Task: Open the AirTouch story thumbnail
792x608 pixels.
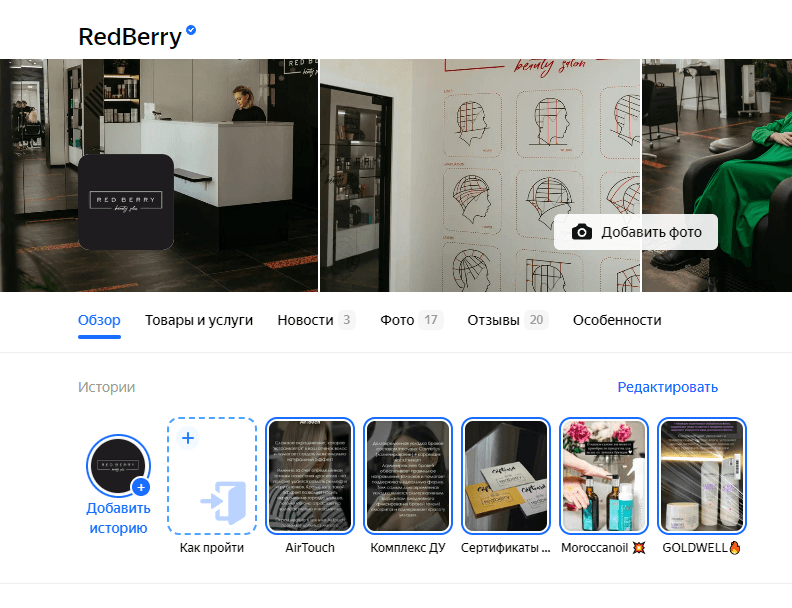Action: pos(310,476)
